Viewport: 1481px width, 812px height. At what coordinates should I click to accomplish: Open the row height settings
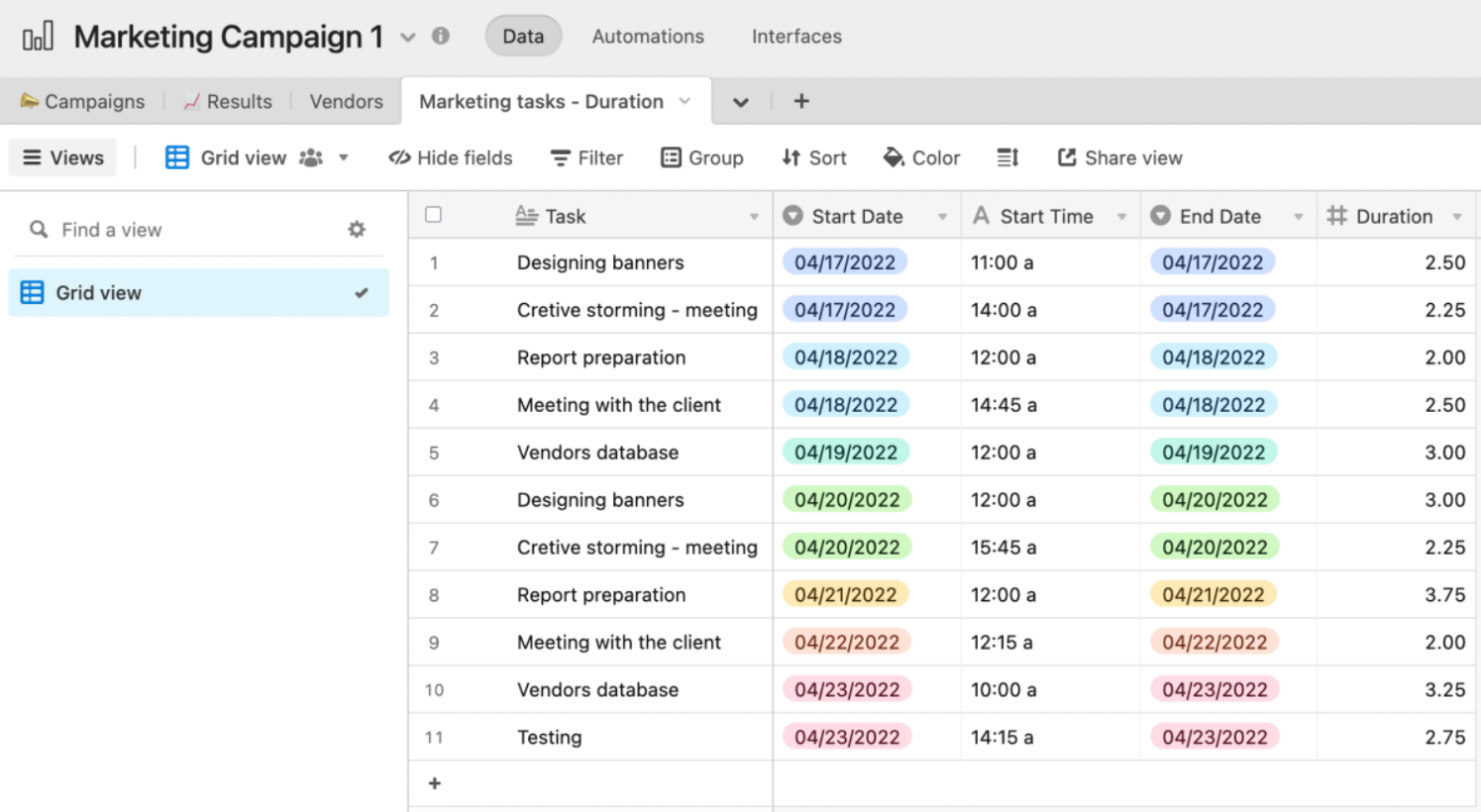1006,157
